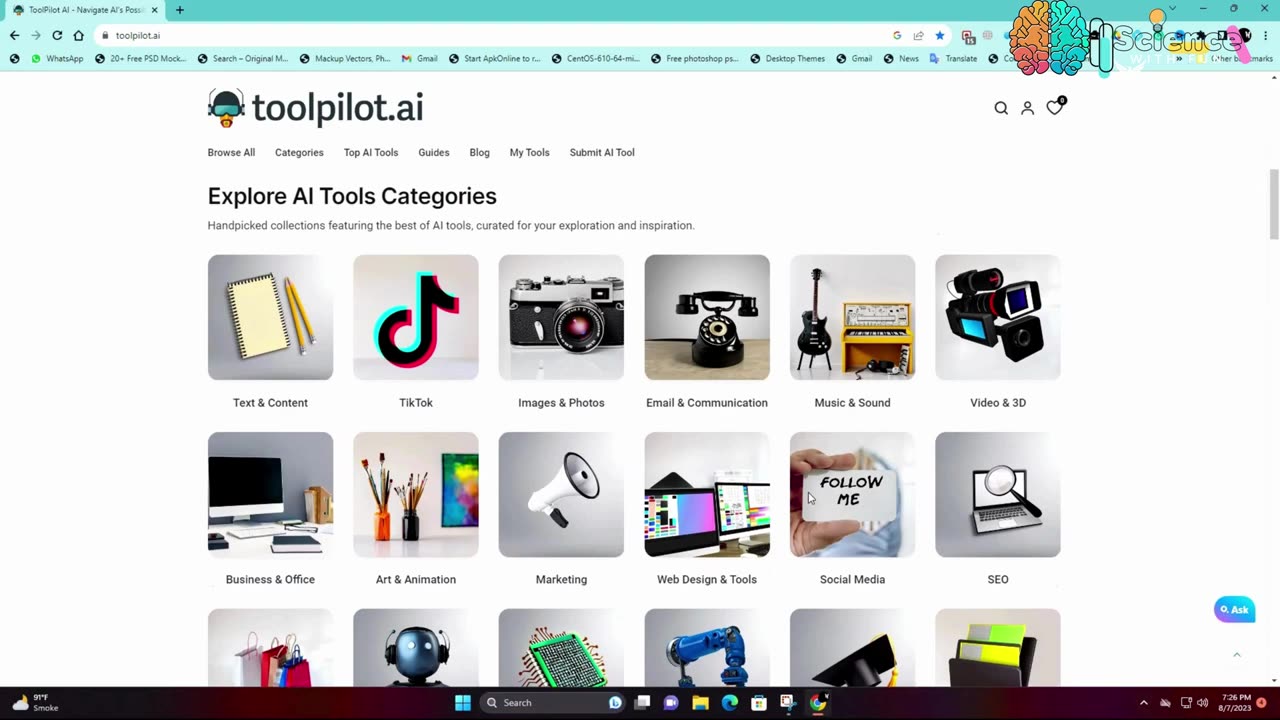Open the Marketing megaphone image
This screenshot has height=720, width=1280.
(561, 494)
